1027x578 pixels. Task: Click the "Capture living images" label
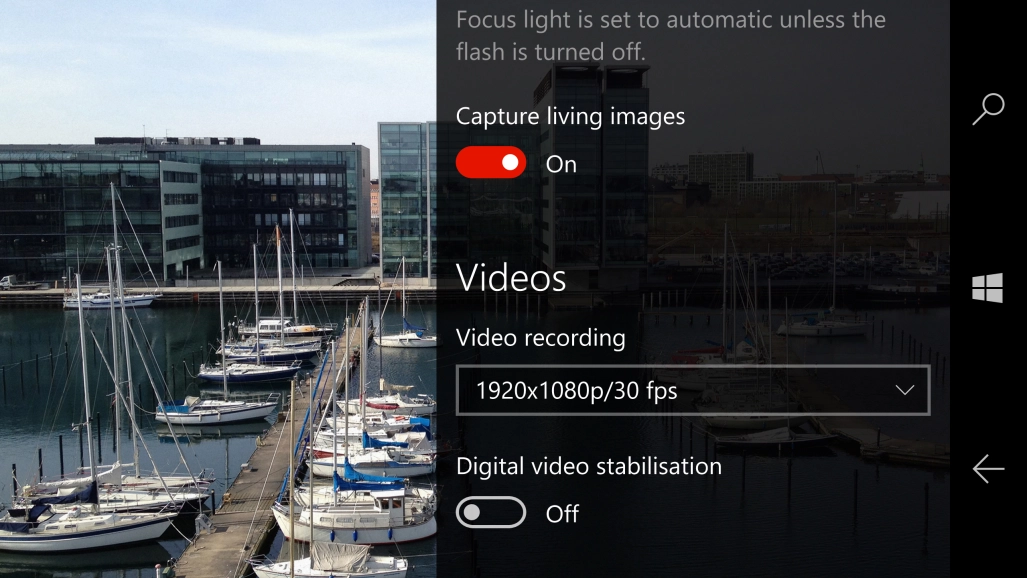coord(570,117)
